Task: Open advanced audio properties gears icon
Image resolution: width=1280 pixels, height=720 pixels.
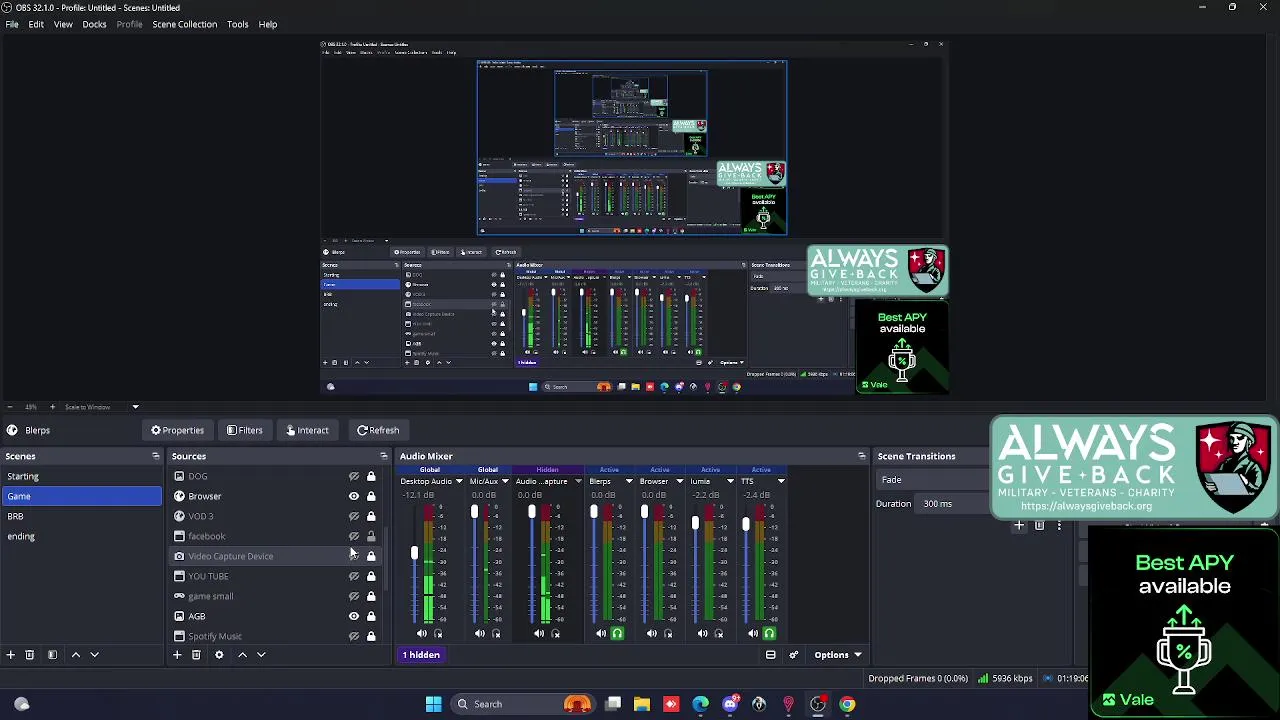Action: click(x=794, y=655)
